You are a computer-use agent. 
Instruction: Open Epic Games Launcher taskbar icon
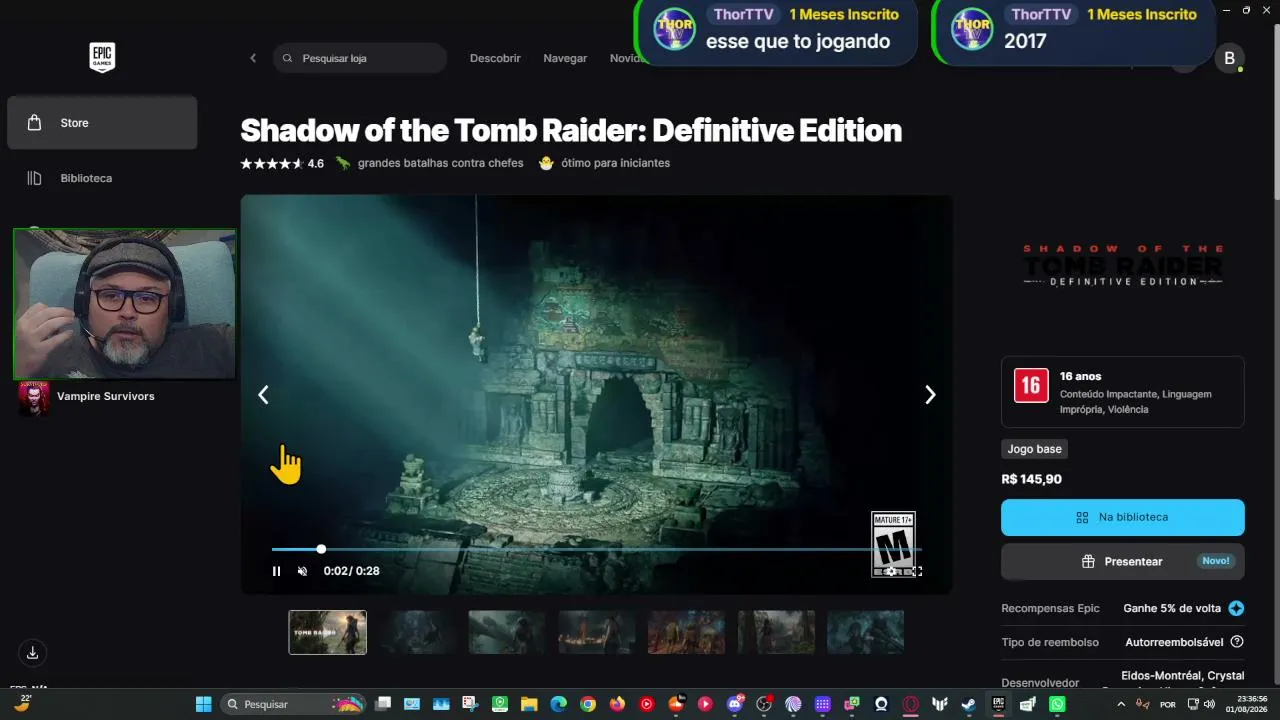pyautogui.click(x=998, y=704)
